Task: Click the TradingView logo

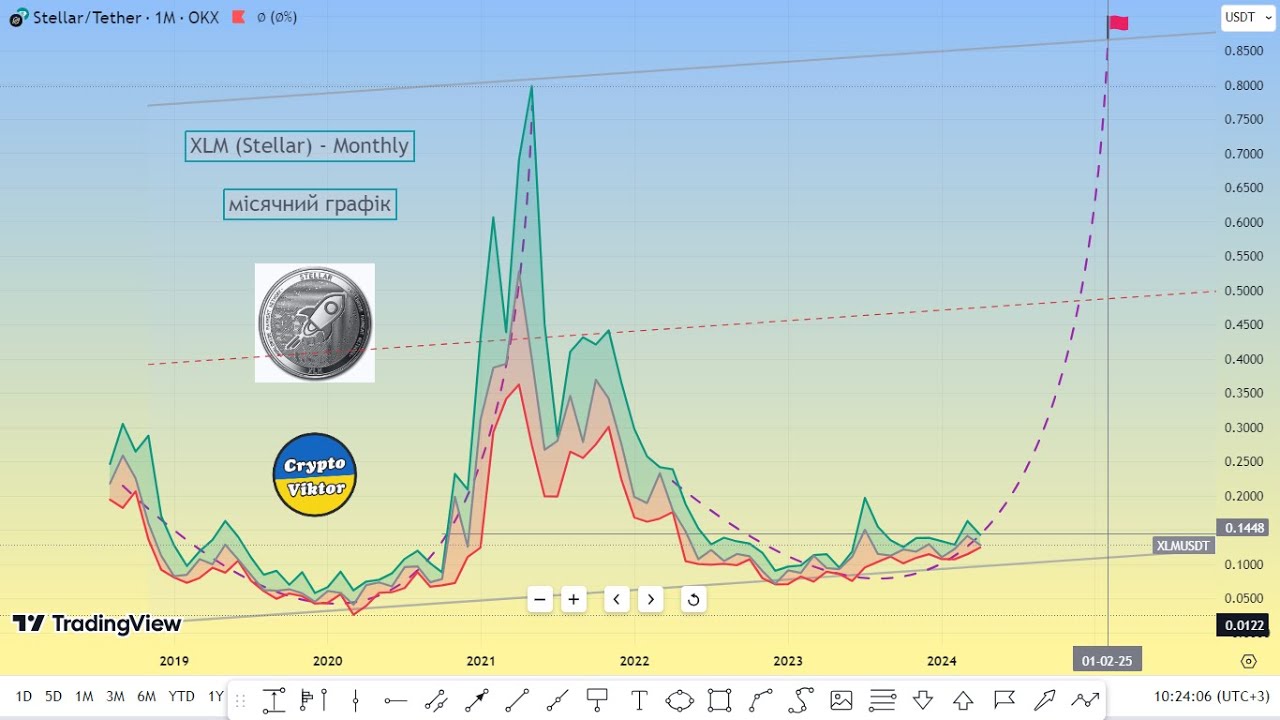Action: point(97,624)
